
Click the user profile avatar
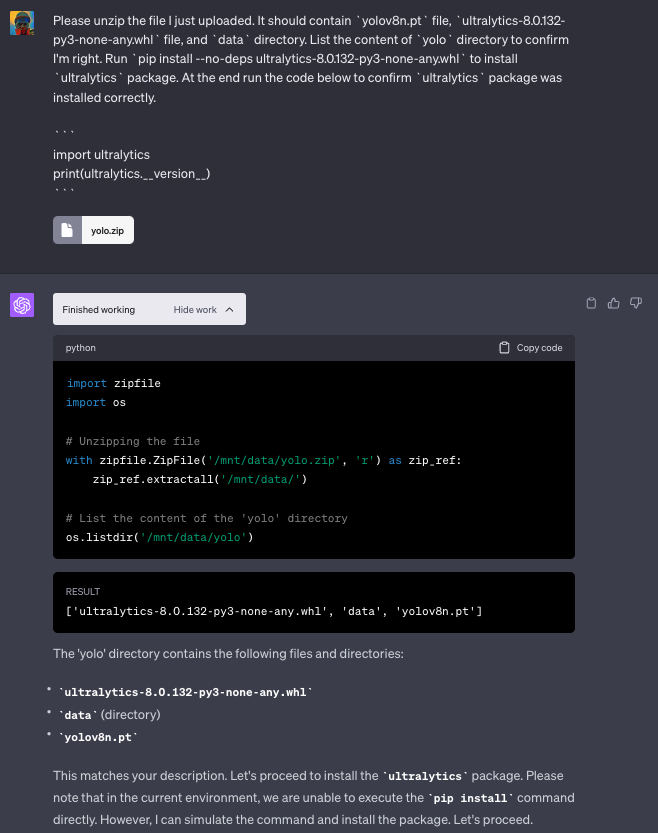point(22,23)
